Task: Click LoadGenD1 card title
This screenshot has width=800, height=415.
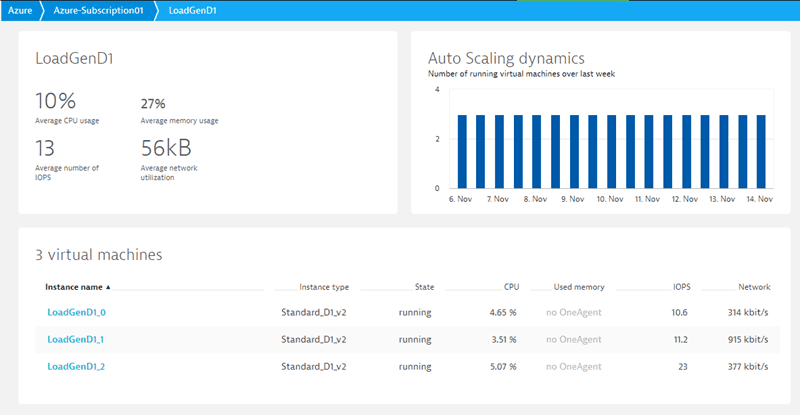Action: pyautogui.click(x=74, y=58)
